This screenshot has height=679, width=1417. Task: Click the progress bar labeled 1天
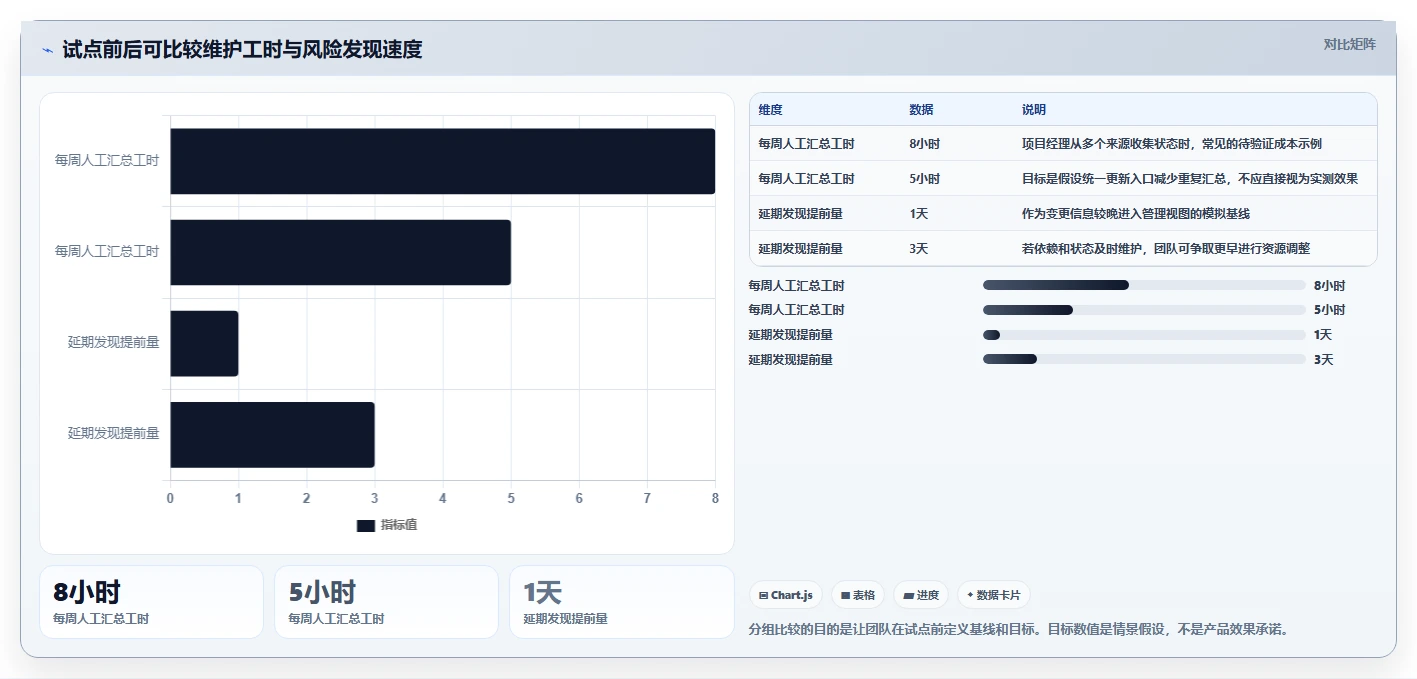(1144, 335)
